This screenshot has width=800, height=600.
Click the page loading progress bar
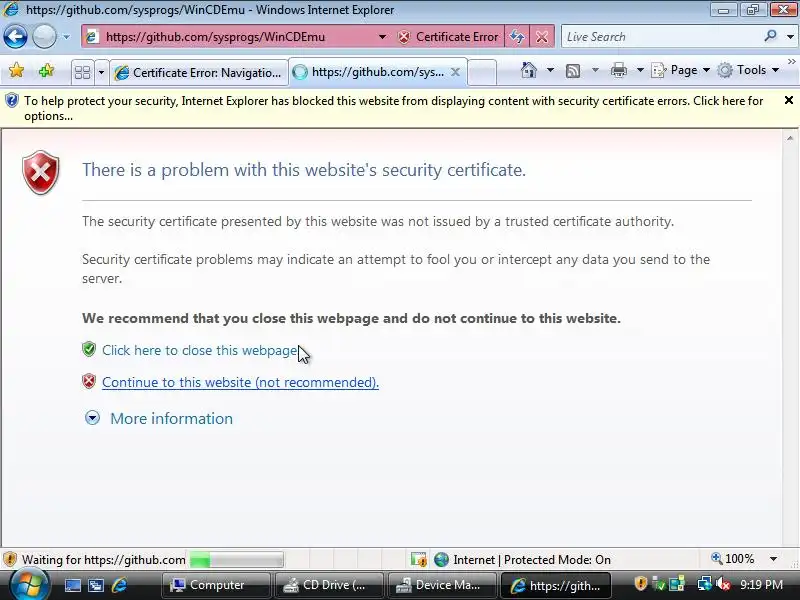[236, 560]
